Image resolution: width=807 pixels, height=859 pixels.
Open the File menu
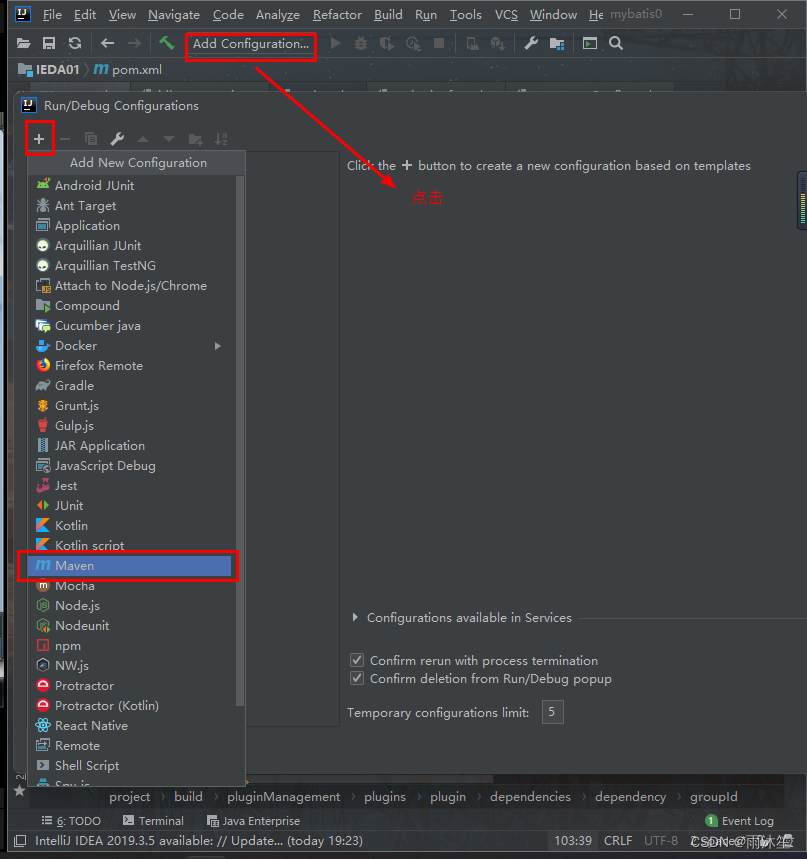pos(52,15)
